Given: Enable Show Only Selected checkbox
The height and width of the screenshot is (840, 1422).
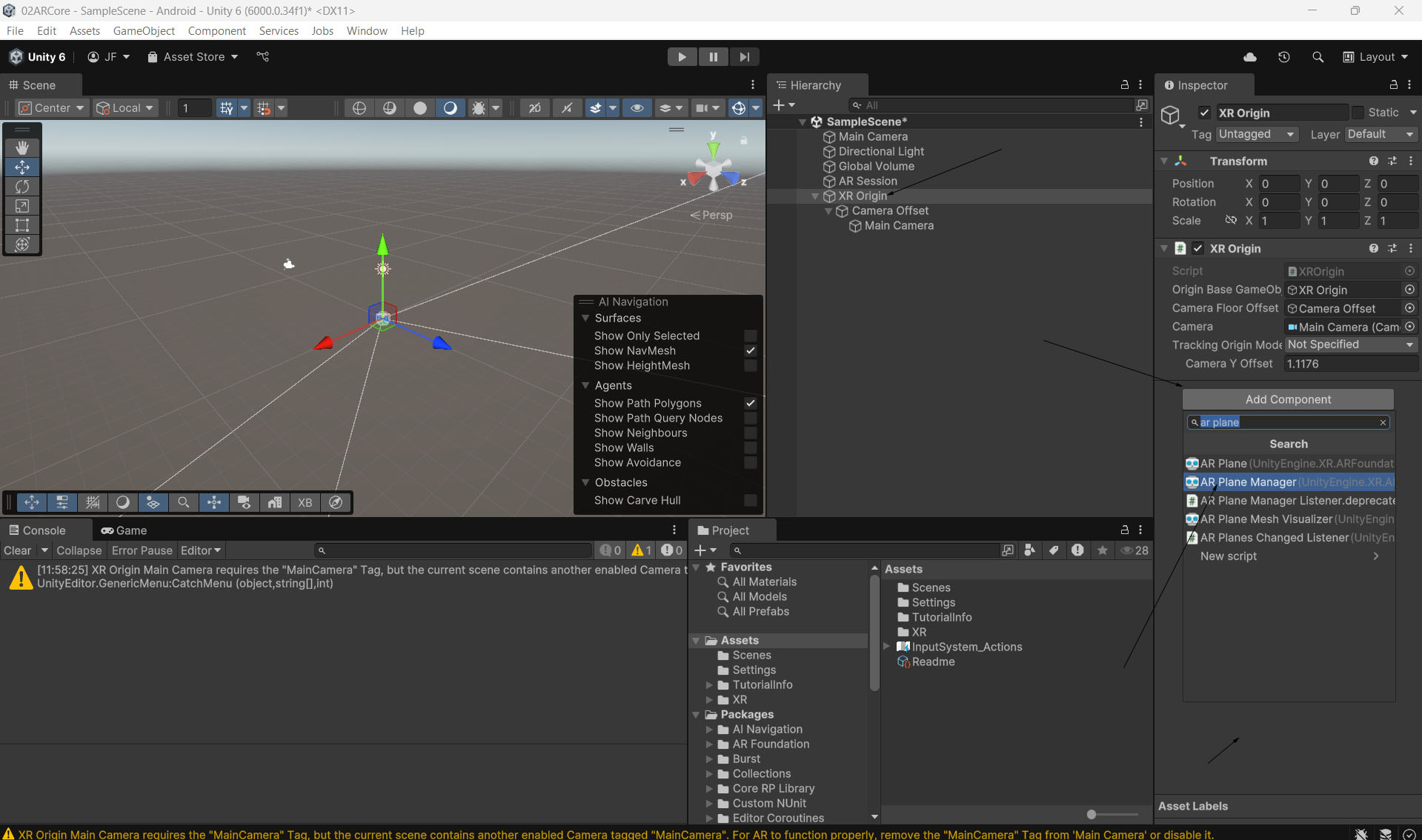Looking at the screenshot, I should click(751, 336).
